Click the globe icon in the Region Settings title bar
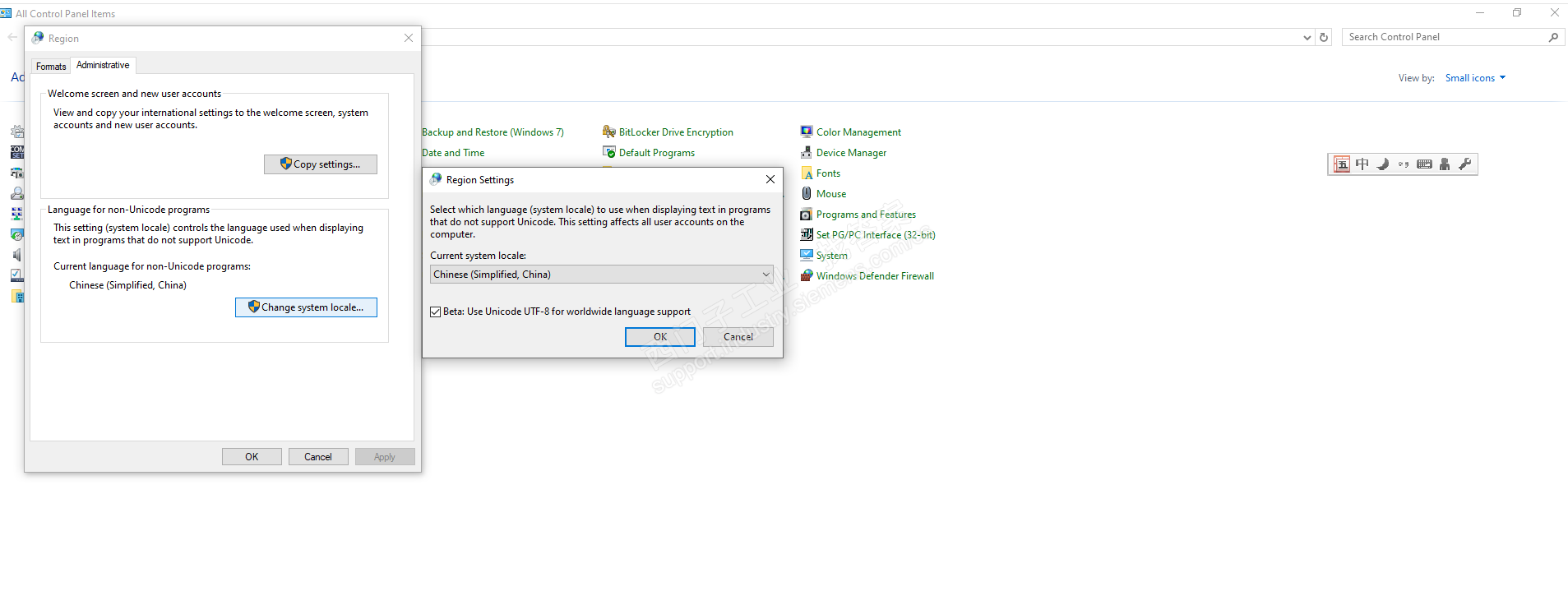Image resolution: width=1568 pixels, height=591 pixels. point(436,179)
